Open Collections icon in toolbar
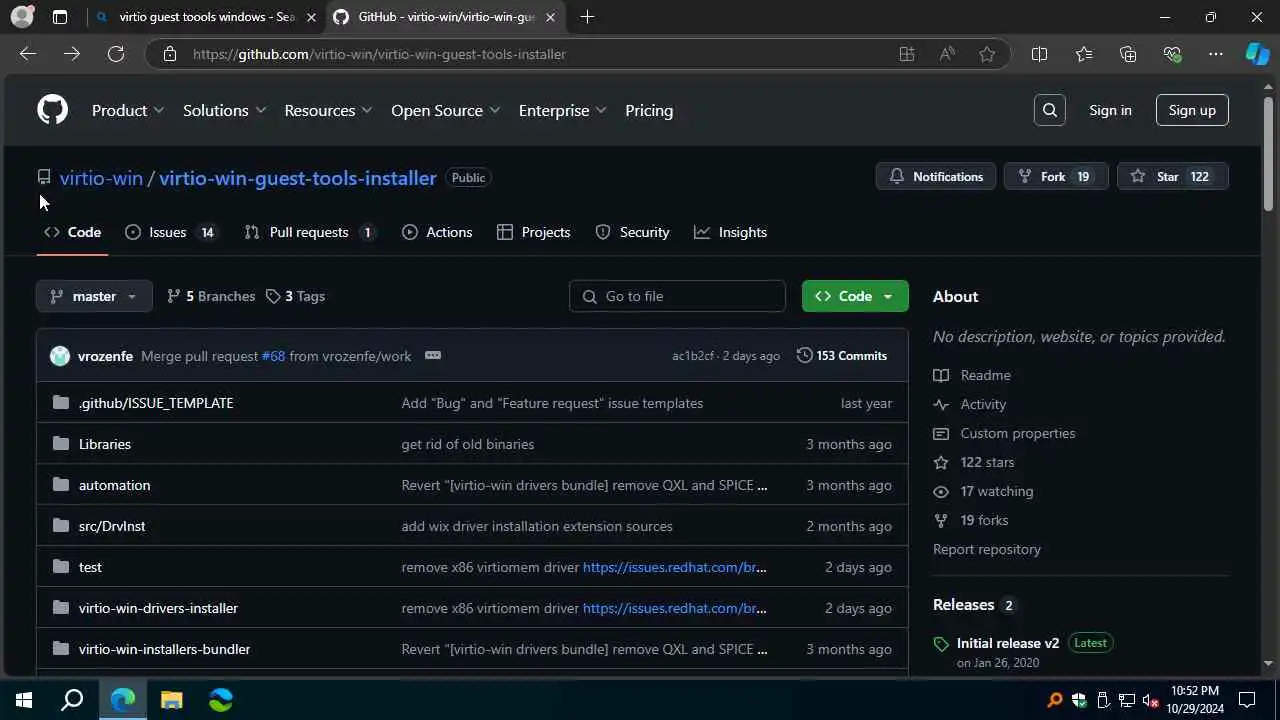The image size is (1280, 720). [1128, 54]
